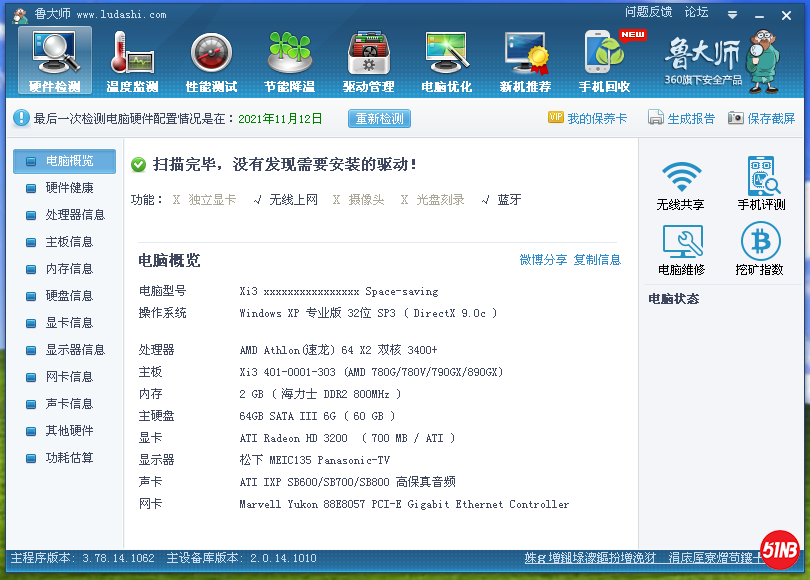
Task: Open title bar dropdown menu arrow
Action: click(x=733, y=16)
